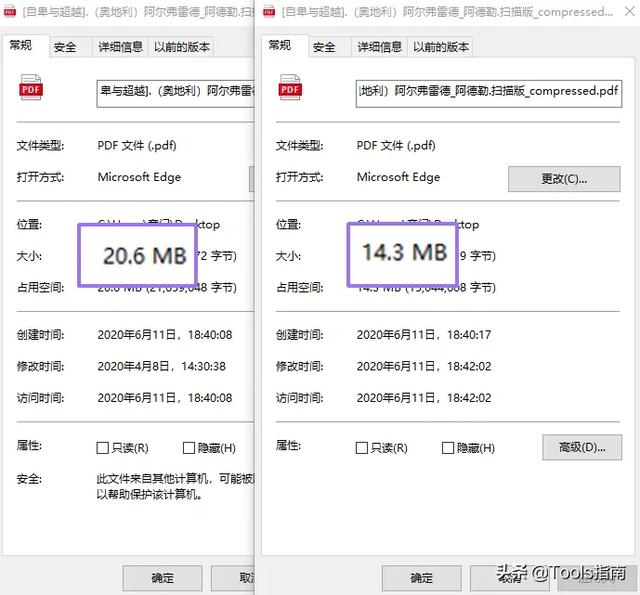This screenshot has height=595, width=640.
Task: Click 确定 button in right window
Action: (x=422, y=578)
